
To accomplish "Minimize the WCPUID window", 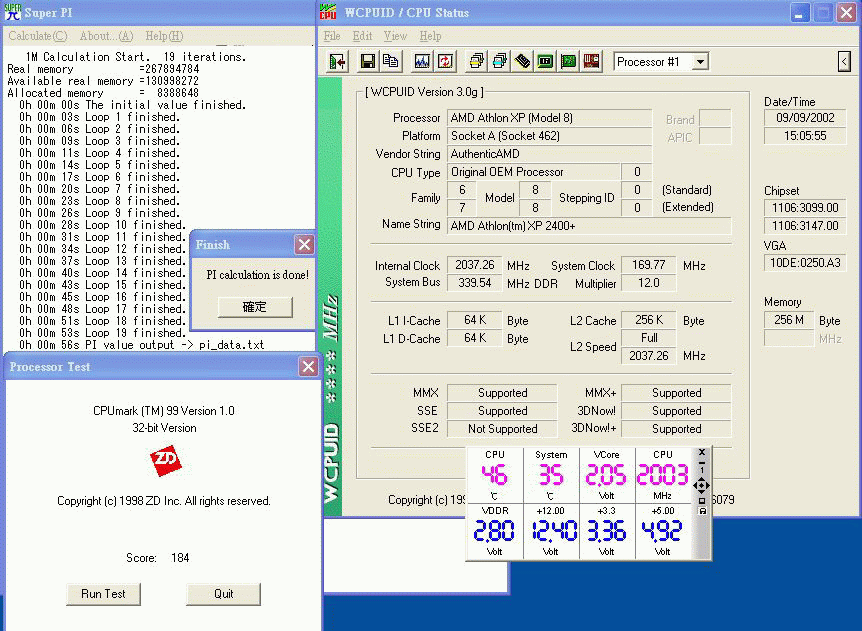I will coord(799,13).
